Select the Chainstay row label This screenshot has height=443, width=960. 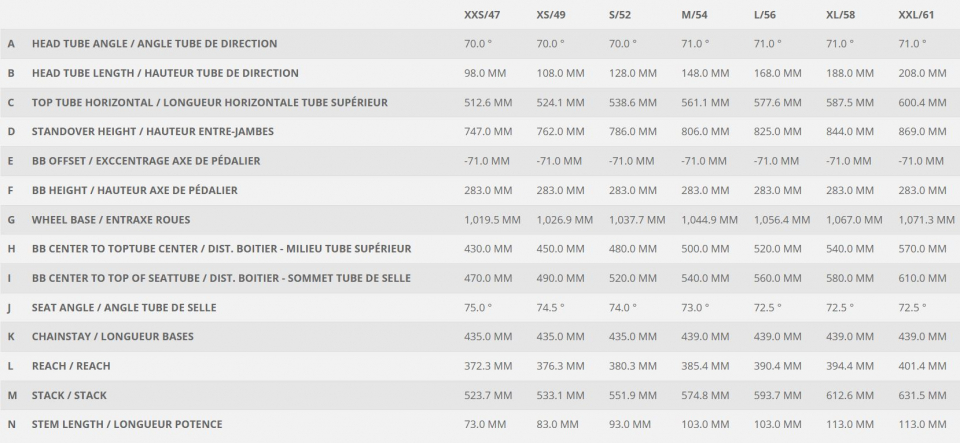[113, 337]
